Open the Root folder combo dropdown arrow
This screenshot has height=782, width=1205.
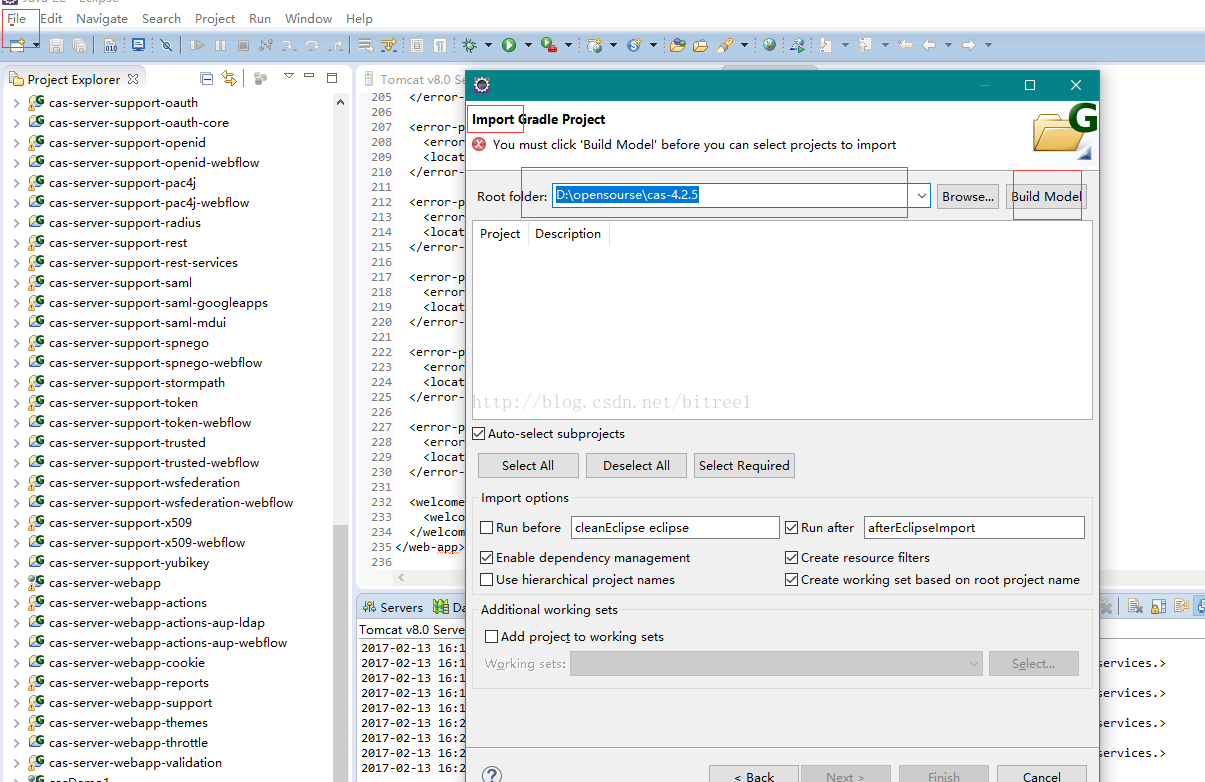(x=921, y=196)
